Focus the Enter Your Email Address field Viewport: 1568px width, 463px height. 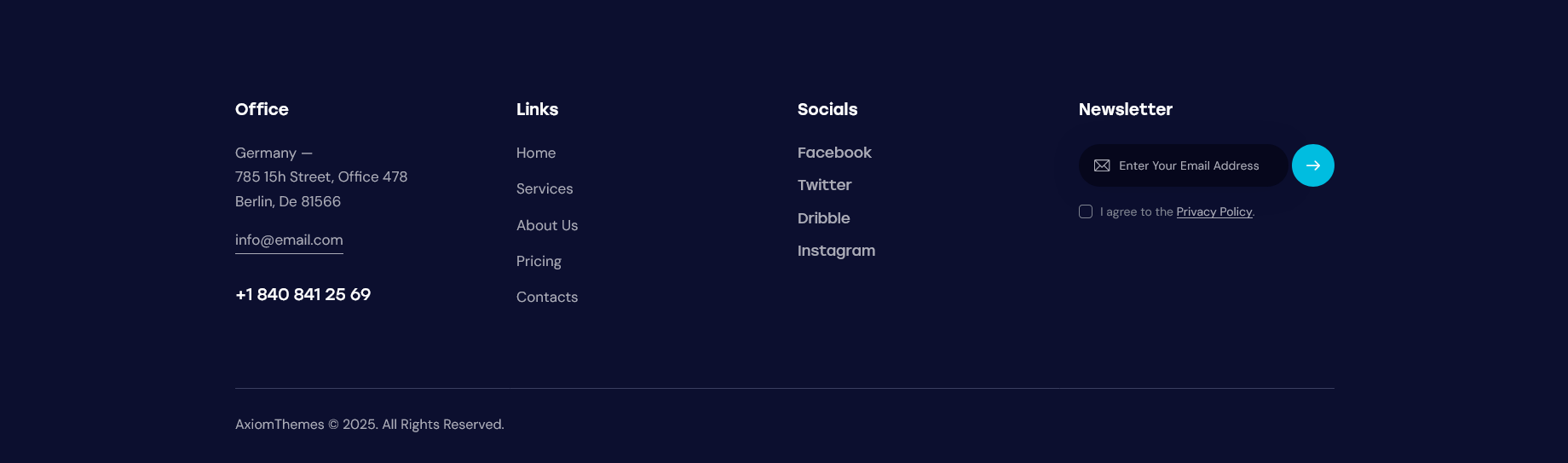tap(1184, 165)
